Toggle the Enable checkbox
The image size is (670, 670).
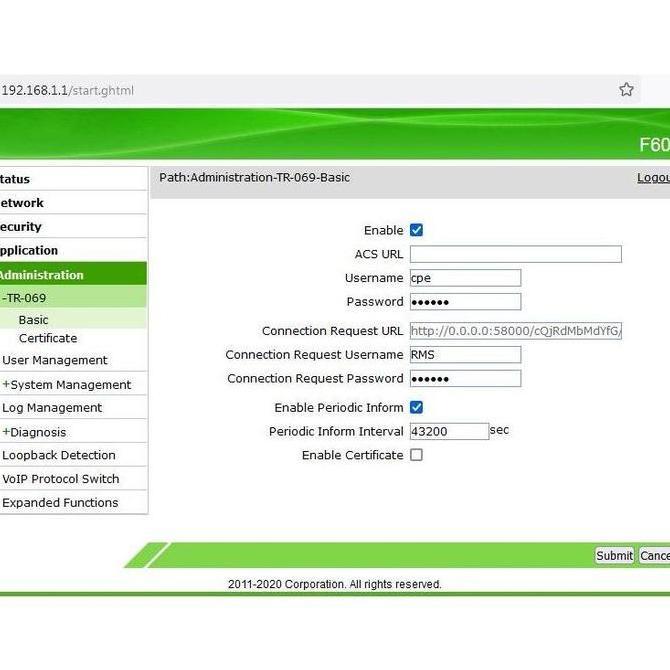point(416,230)
